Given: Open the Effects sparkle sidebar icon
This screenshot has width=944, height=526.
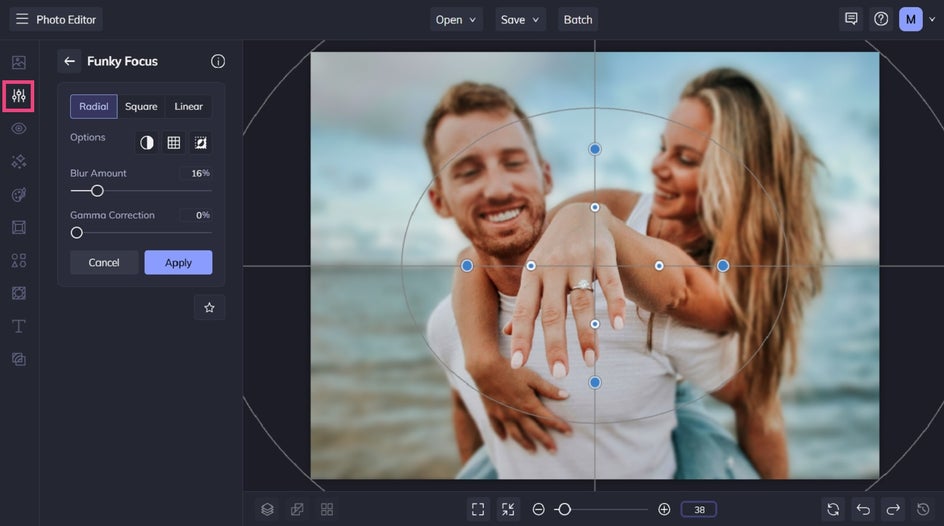Looking at the screenshot, I should (x=19, y=161).
